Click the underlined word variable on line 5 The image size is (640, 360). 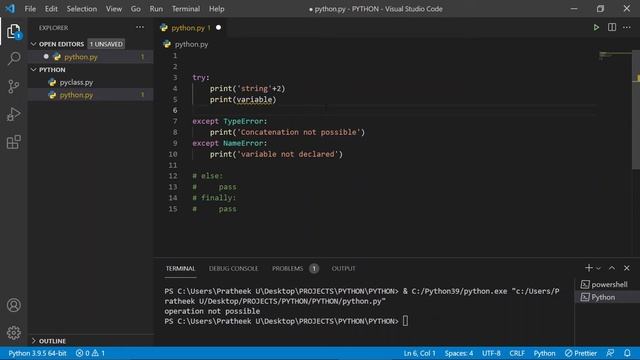254,100
